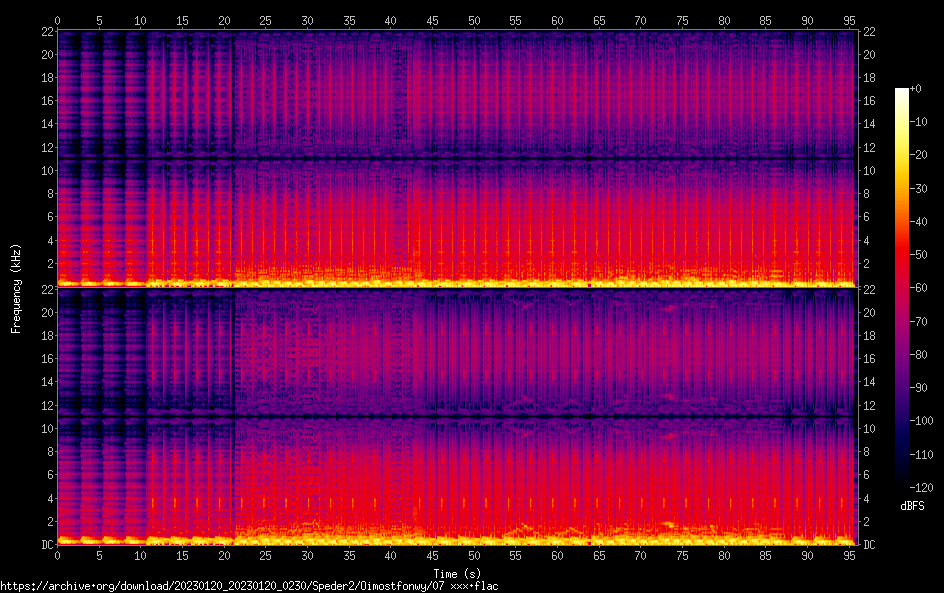Click the DC label at bottom-right corner
944x593 pixels.
pyautogui.click(x=870, y=544)
